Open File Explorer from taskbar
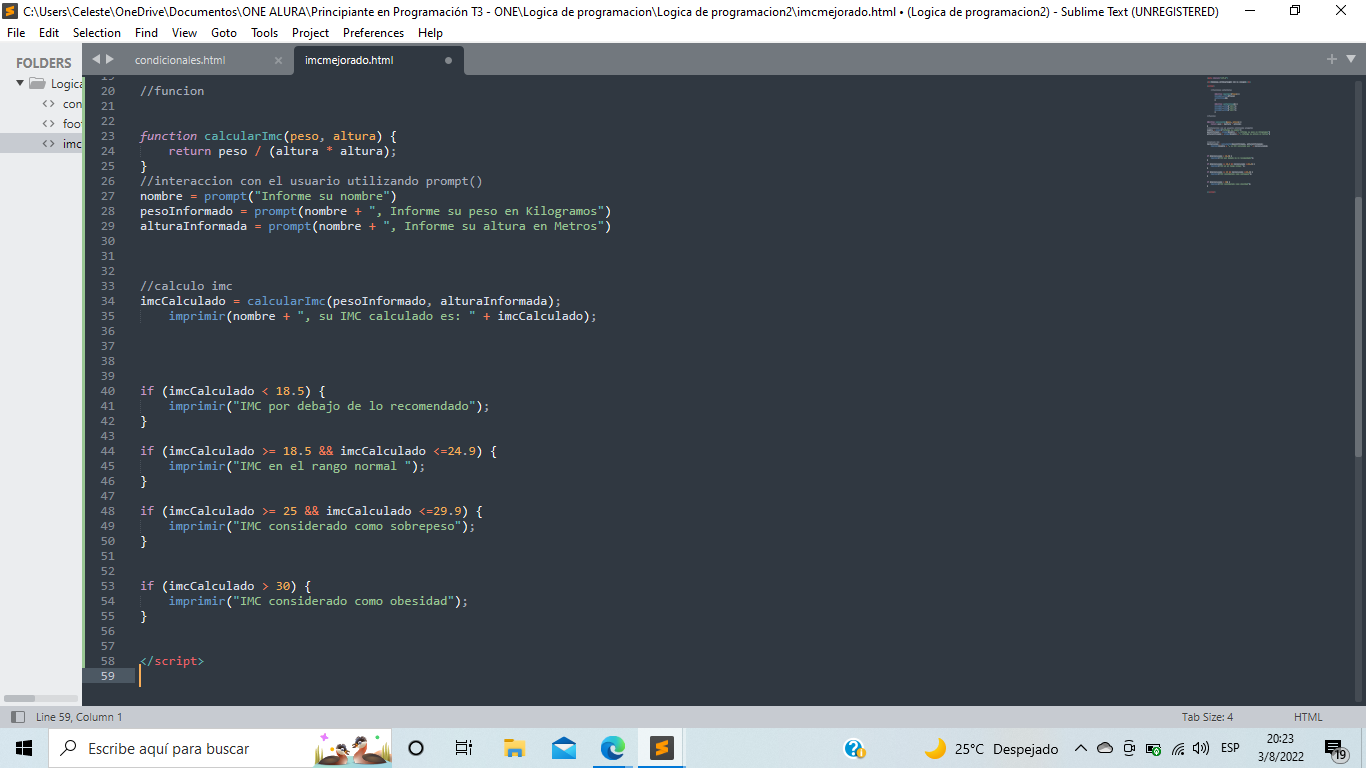This screenshot has width=1366, height=768. point(514,748)
